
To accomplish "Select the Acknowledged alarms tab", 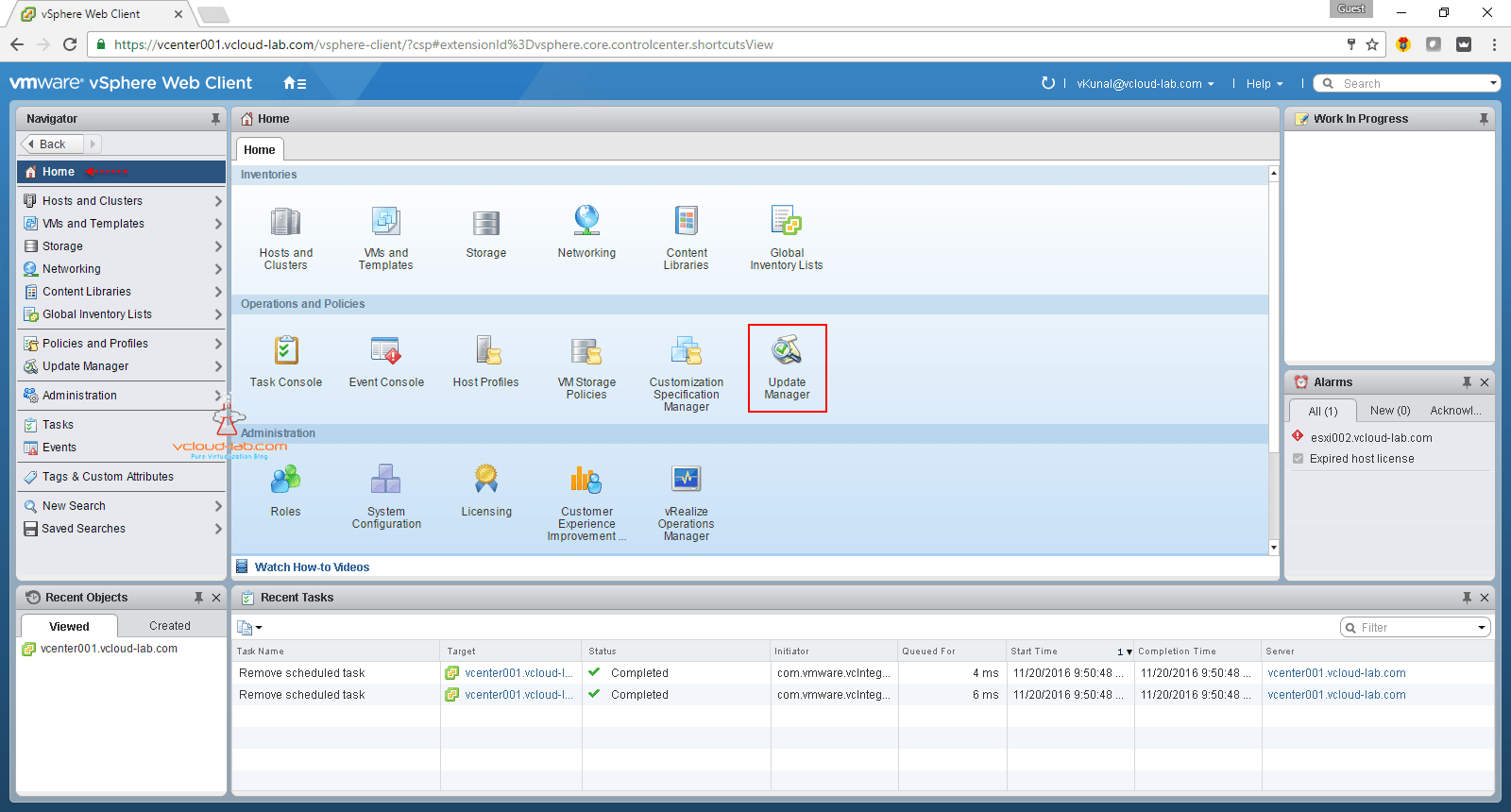I will (1455, 411).
